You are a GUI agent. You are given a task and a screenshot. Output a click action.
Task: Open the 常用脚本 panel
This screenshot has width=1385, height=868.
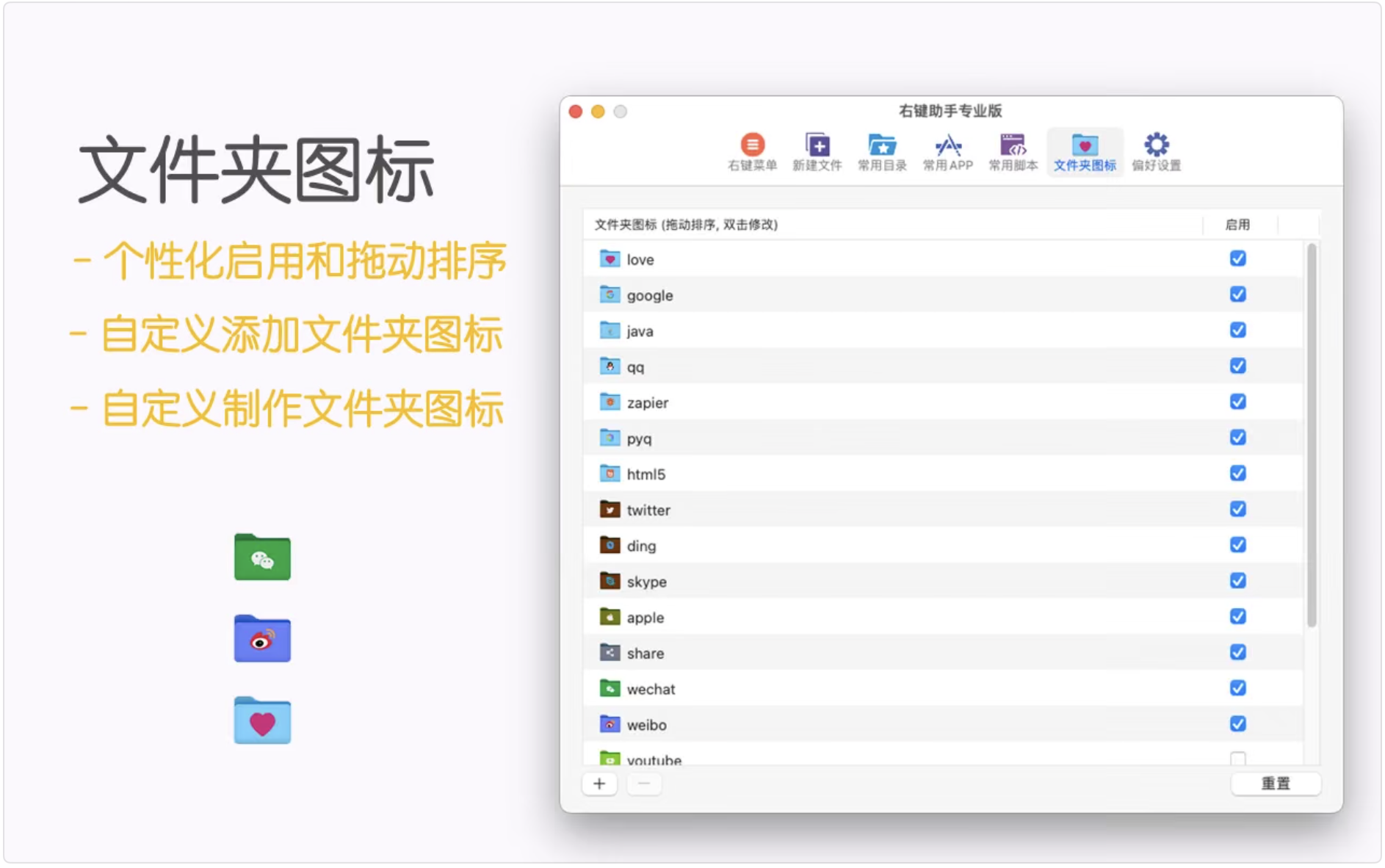point(1013,151)
